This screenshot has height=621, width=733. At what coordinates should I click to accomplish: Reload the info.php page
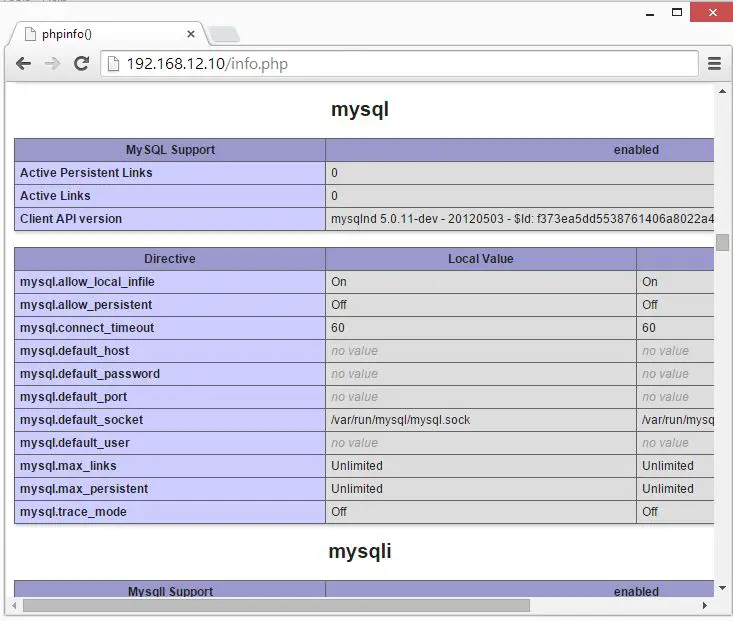tap(82, 64)
